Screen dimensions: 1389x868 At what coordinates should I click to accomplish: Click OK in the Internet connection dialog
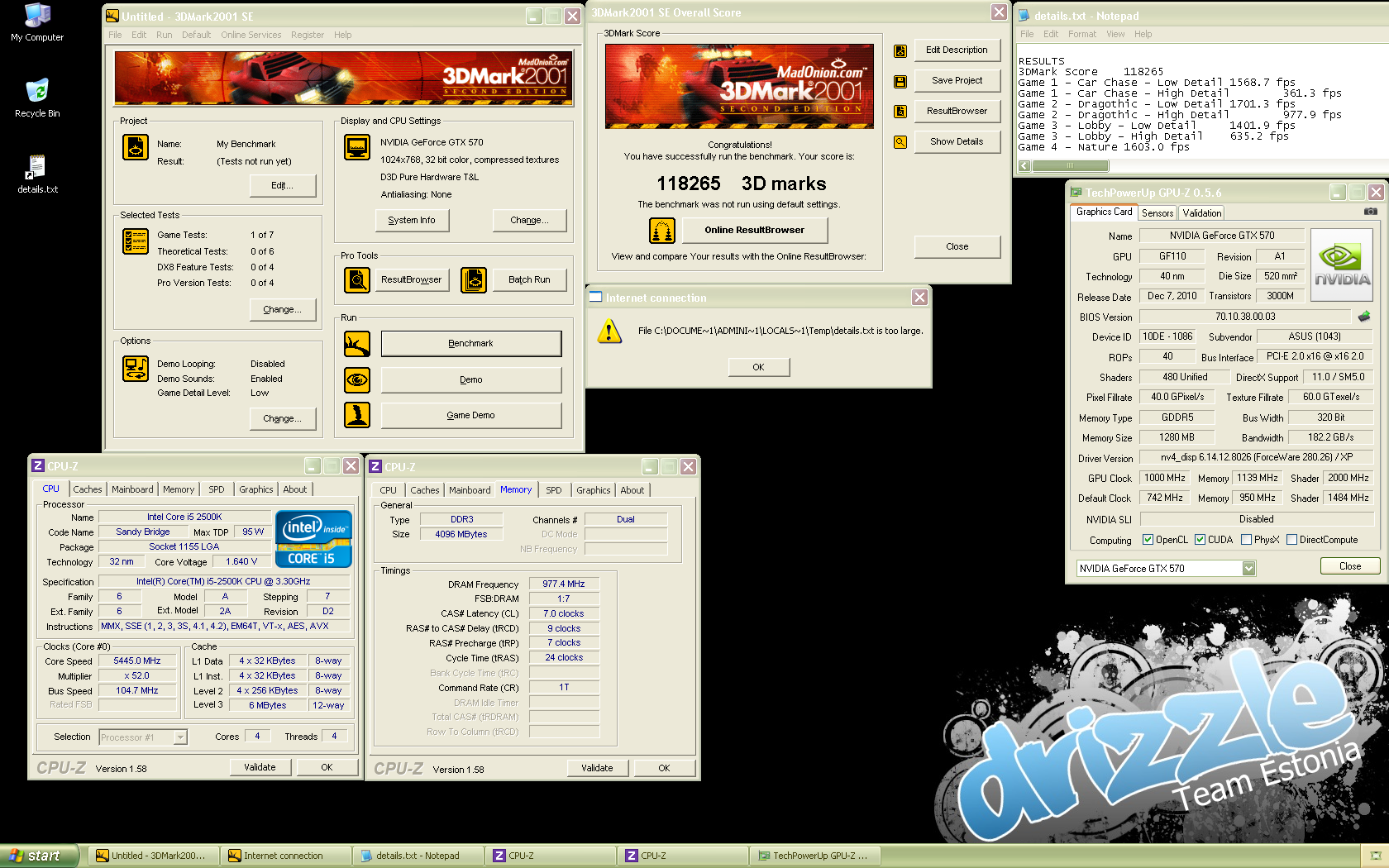pos(758,367)
